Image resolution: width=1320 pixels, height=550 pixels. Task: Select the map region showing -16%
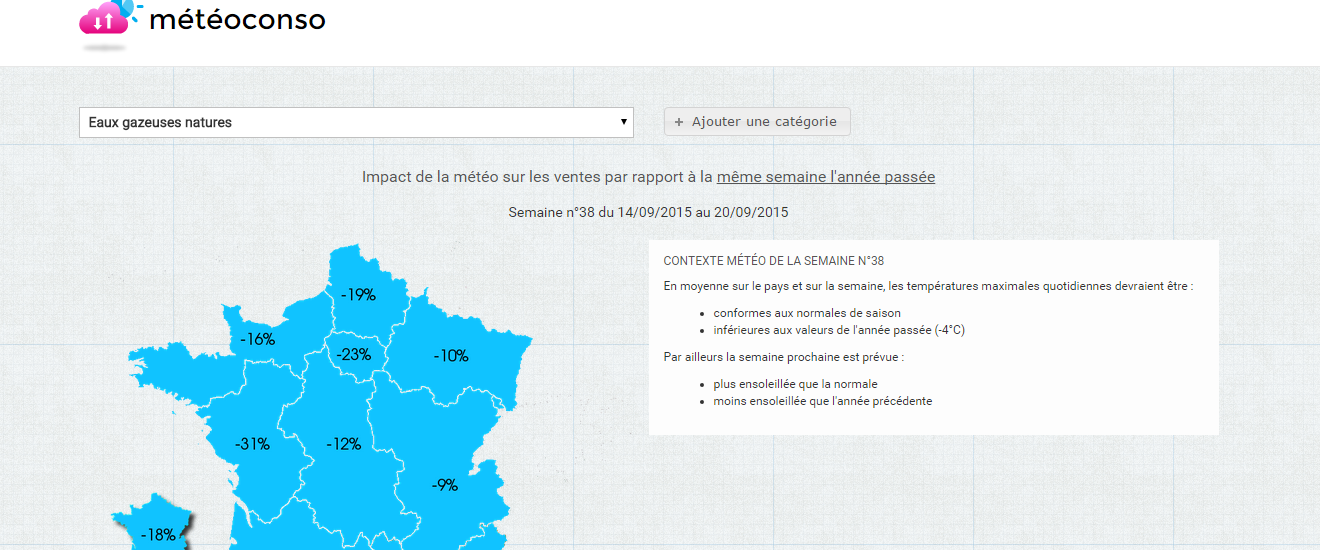257,340
